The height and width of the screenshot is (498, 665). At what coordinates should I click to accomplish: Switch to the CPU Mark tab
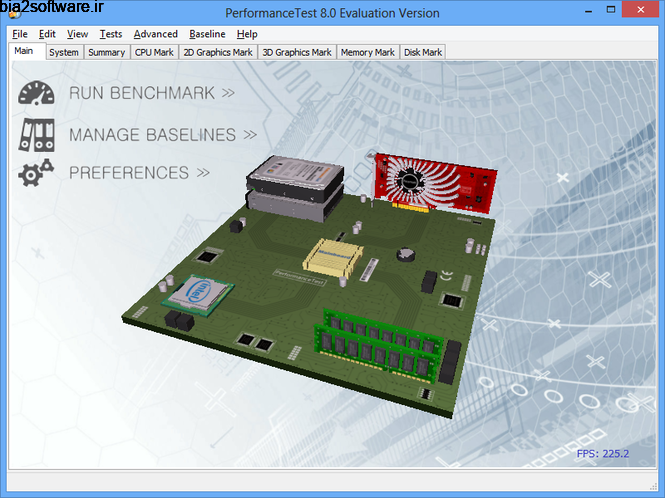point(154,52)
